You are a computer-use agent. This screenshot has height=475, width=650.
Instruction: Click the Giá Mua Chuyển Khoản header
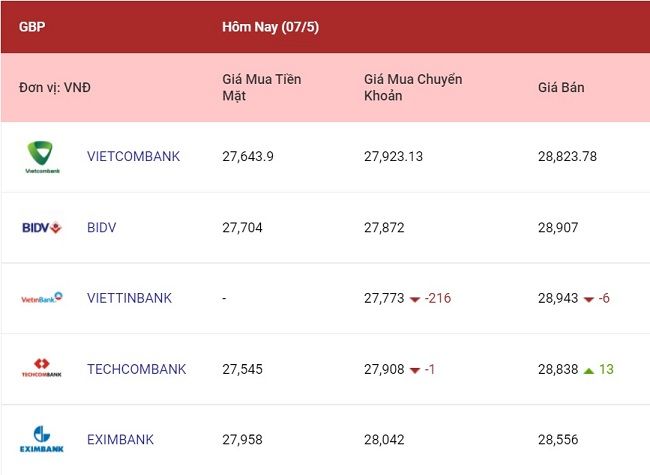pos(413,87)
